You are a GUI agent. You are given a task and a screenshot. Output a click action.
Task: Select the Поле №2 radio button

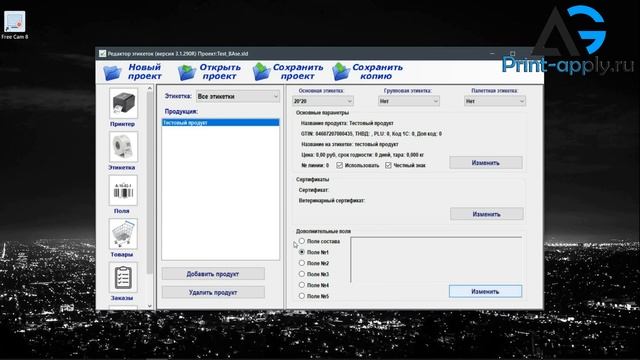click(302, 263)
